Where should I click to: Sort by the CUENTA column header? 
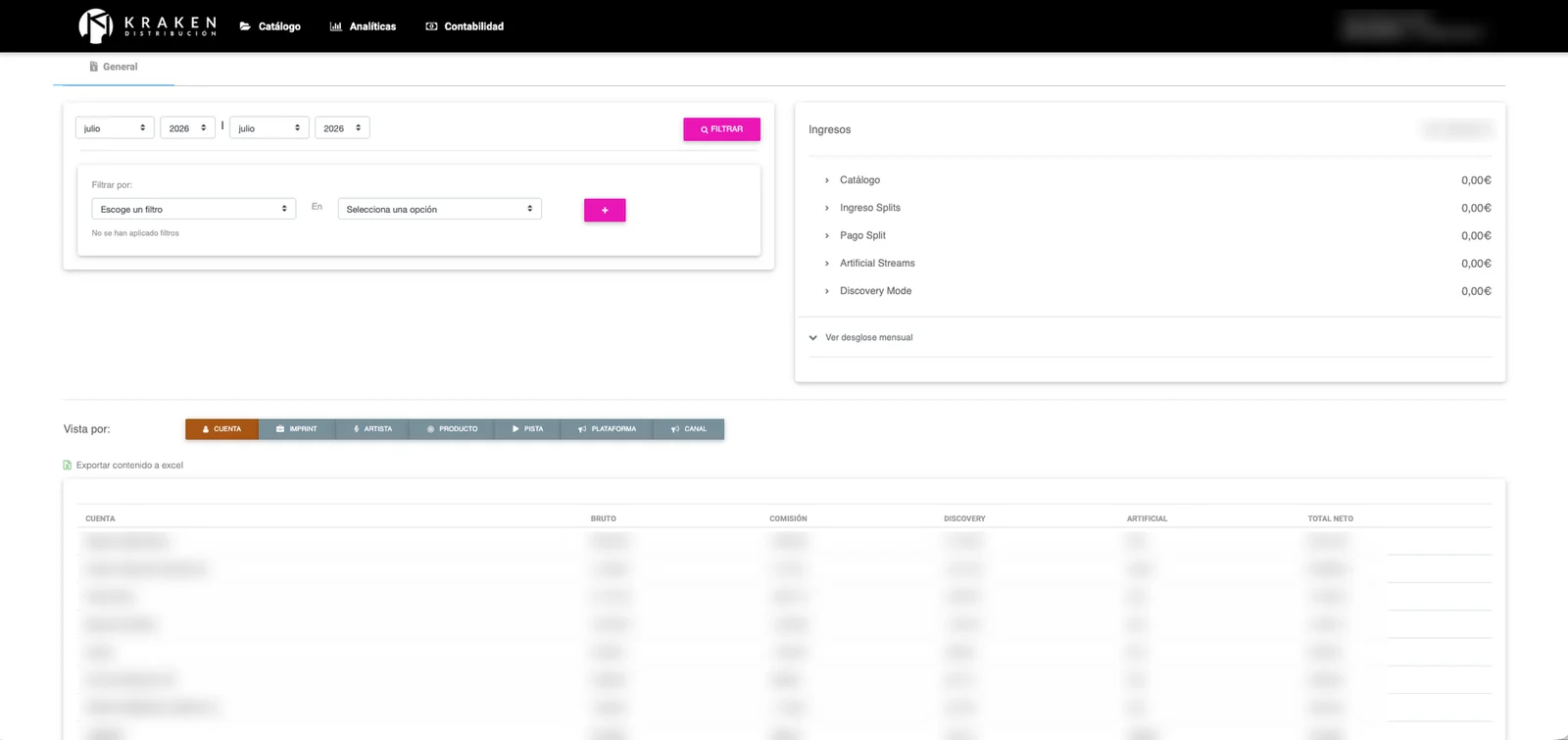(100, 518)
